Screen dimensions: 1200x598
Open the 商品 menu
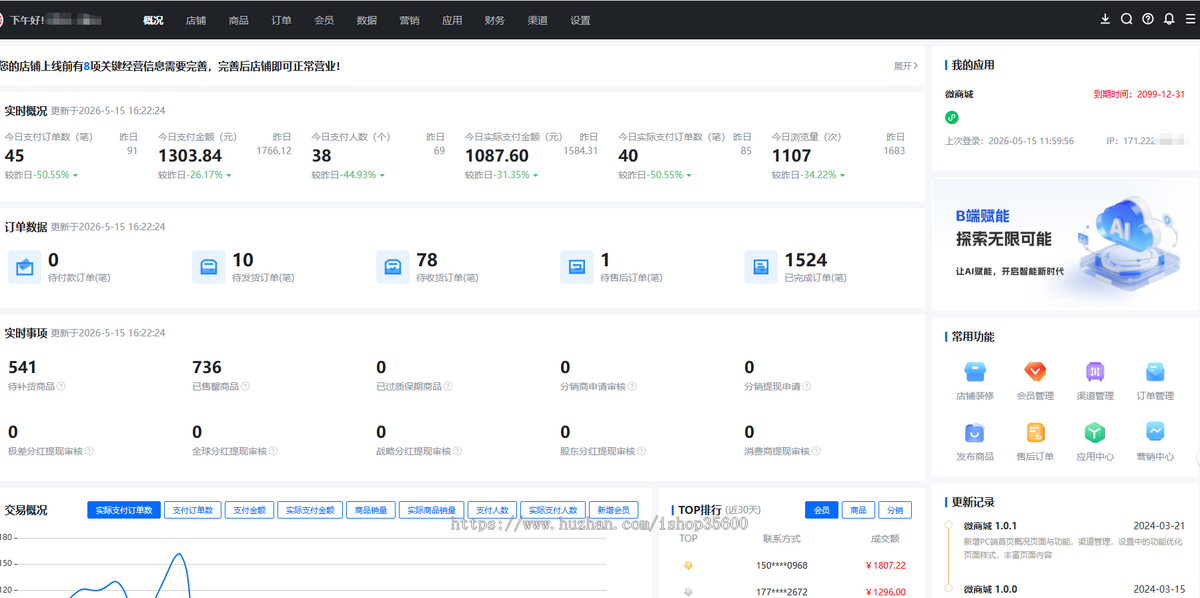pos(238,20)
